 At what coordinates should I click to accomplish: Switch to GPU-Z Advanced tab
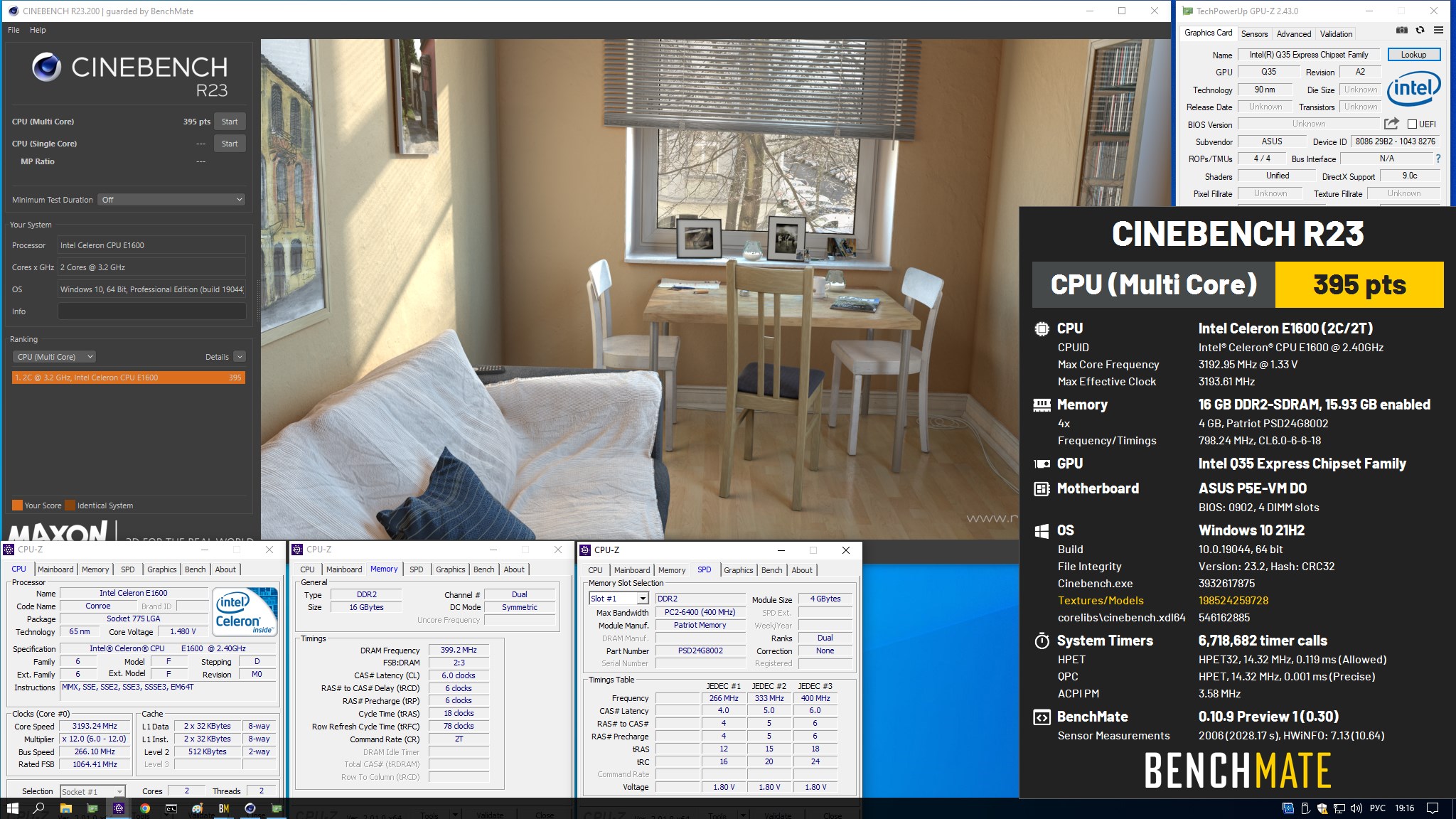[x=1293, y=33]
